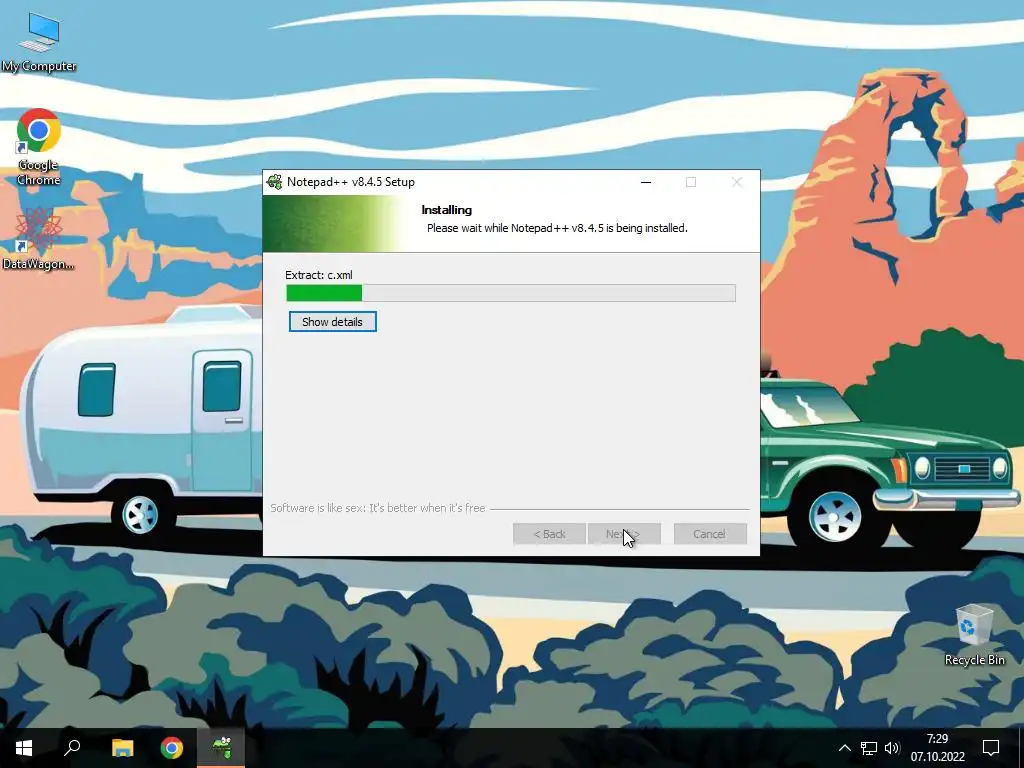Open Chrome from the taskbar
1024x768 pixels.
[x=172, y=748]
